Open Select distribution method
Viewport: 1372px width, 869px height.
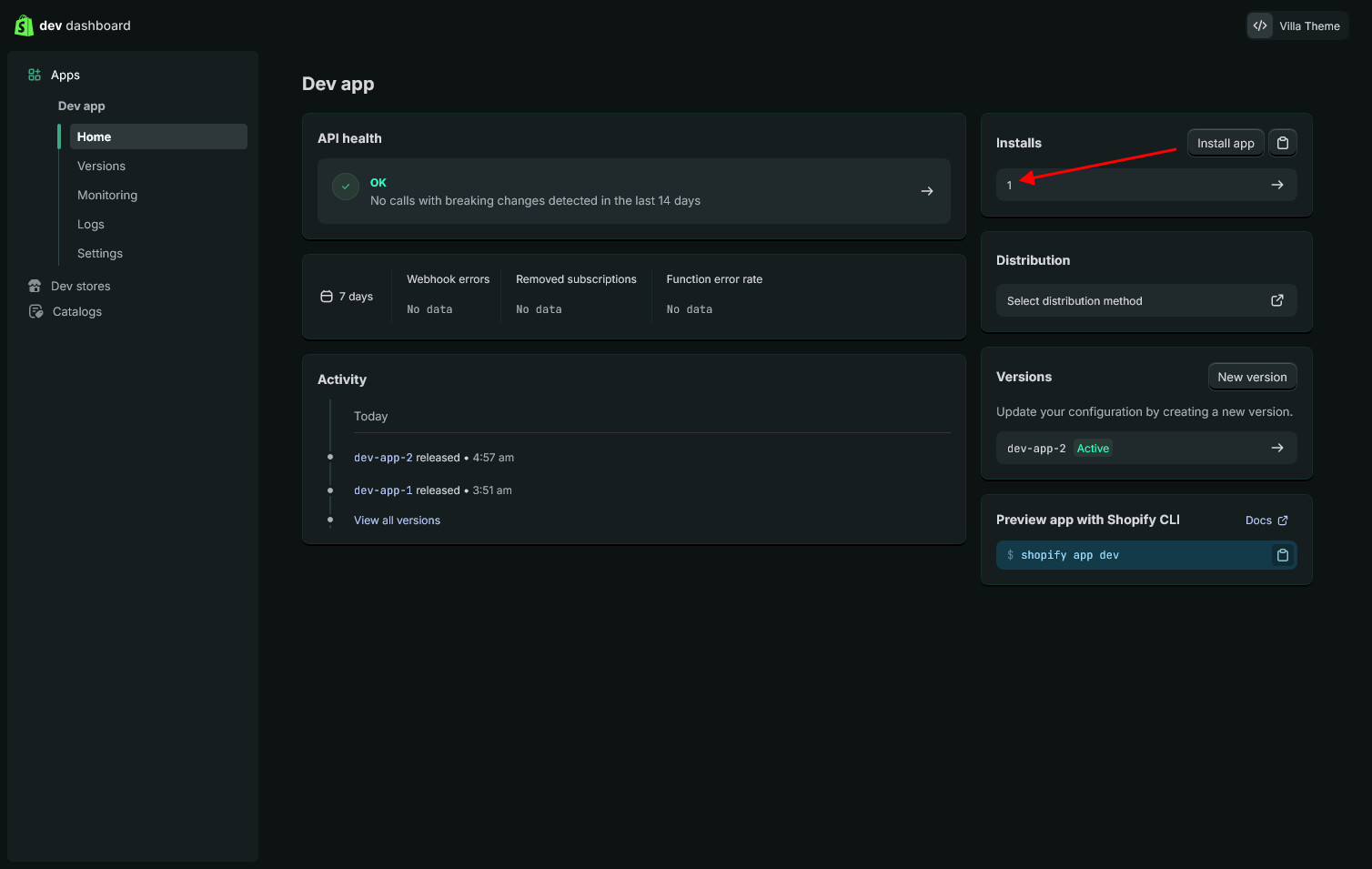[1145, 300]
